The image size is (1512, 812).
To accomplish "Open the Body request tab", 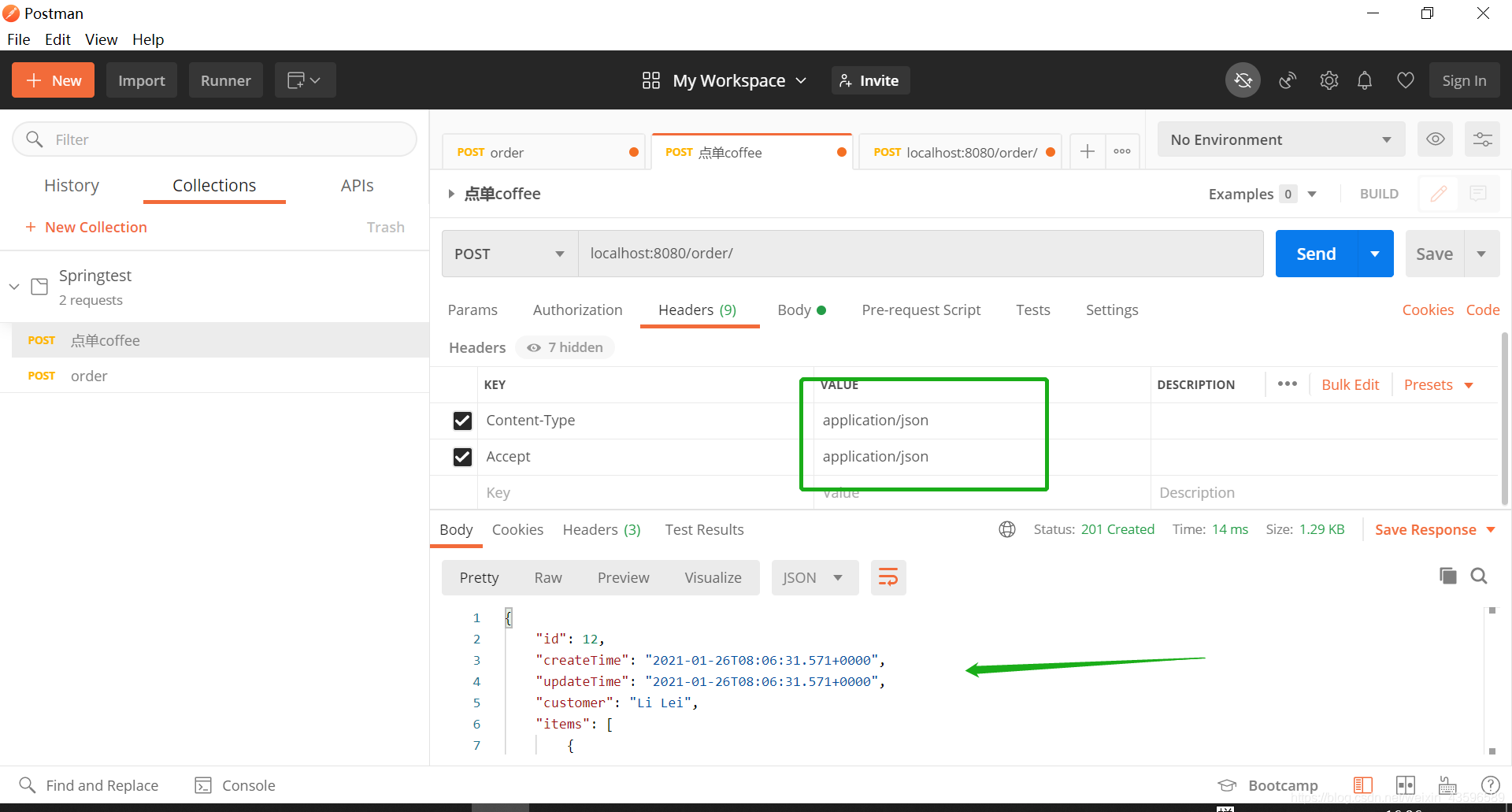I will 801,310.
